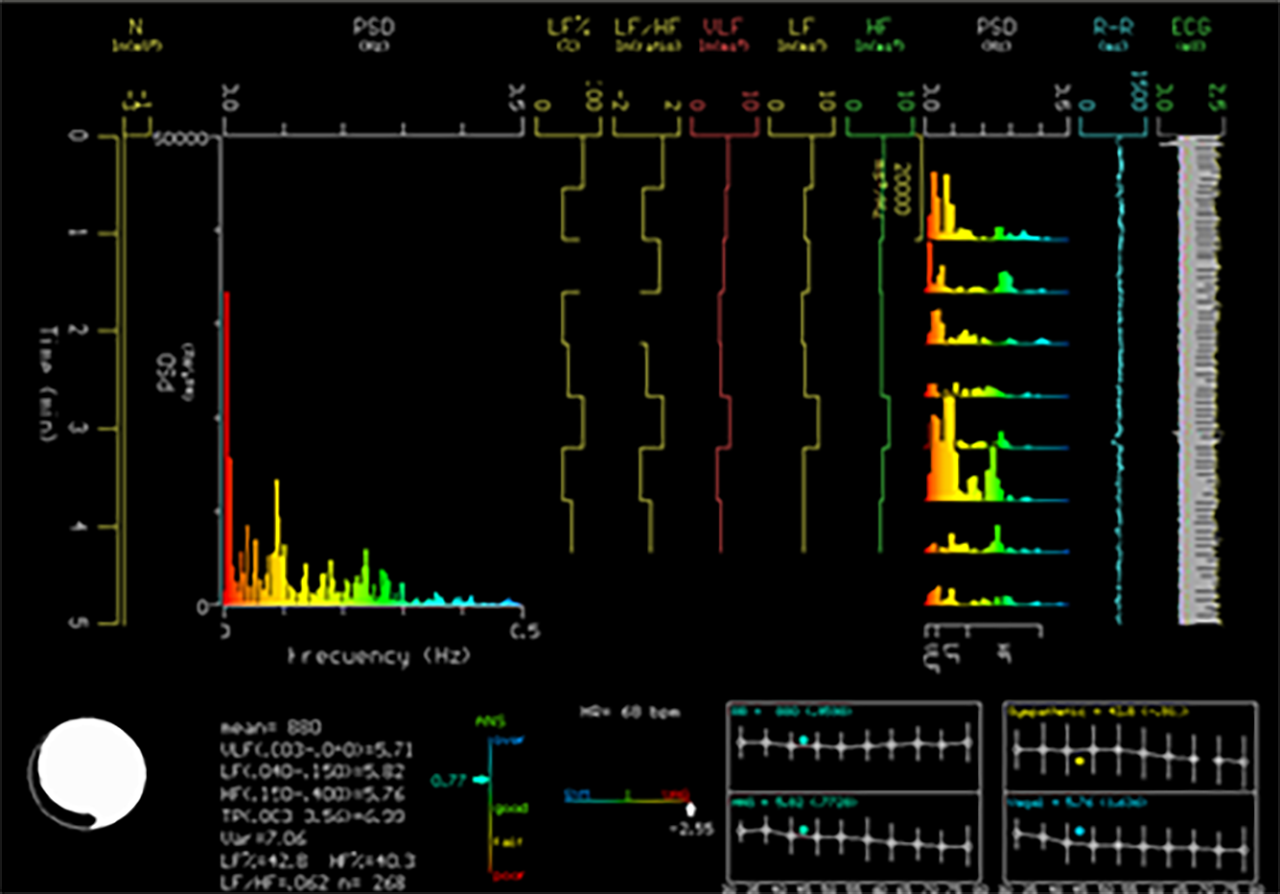
Task: Click the white marker on SNS balance bar
Action: click(x=690, y=807)
